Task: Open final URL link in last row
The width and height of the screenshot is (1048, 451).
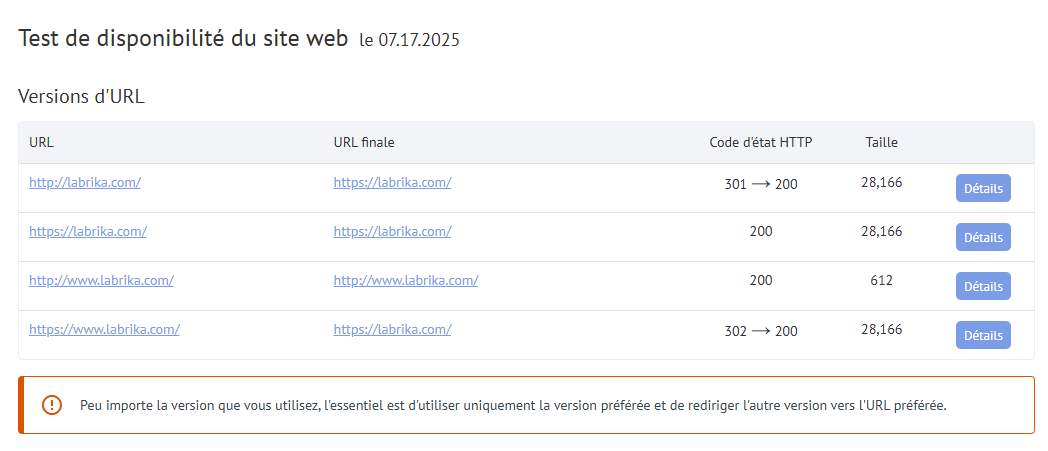Action: click(392, 329)
